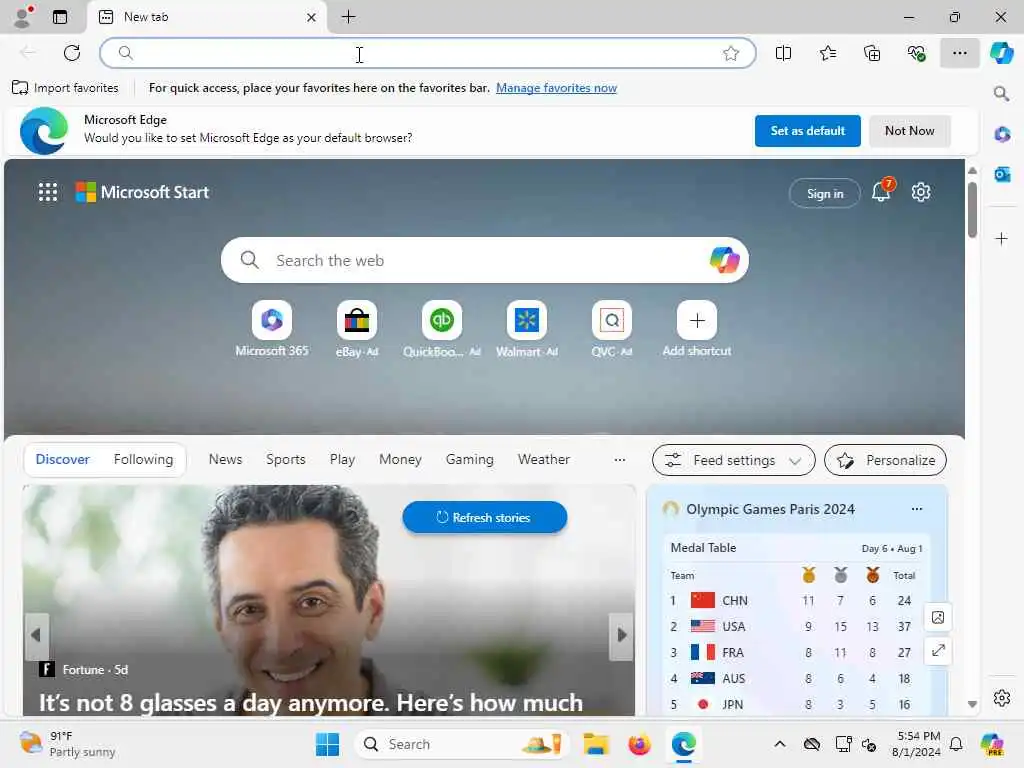Viewport: 1024px width, 768px height.
Task: Reload the page with Refresh icon
Action: coord(72,53)
